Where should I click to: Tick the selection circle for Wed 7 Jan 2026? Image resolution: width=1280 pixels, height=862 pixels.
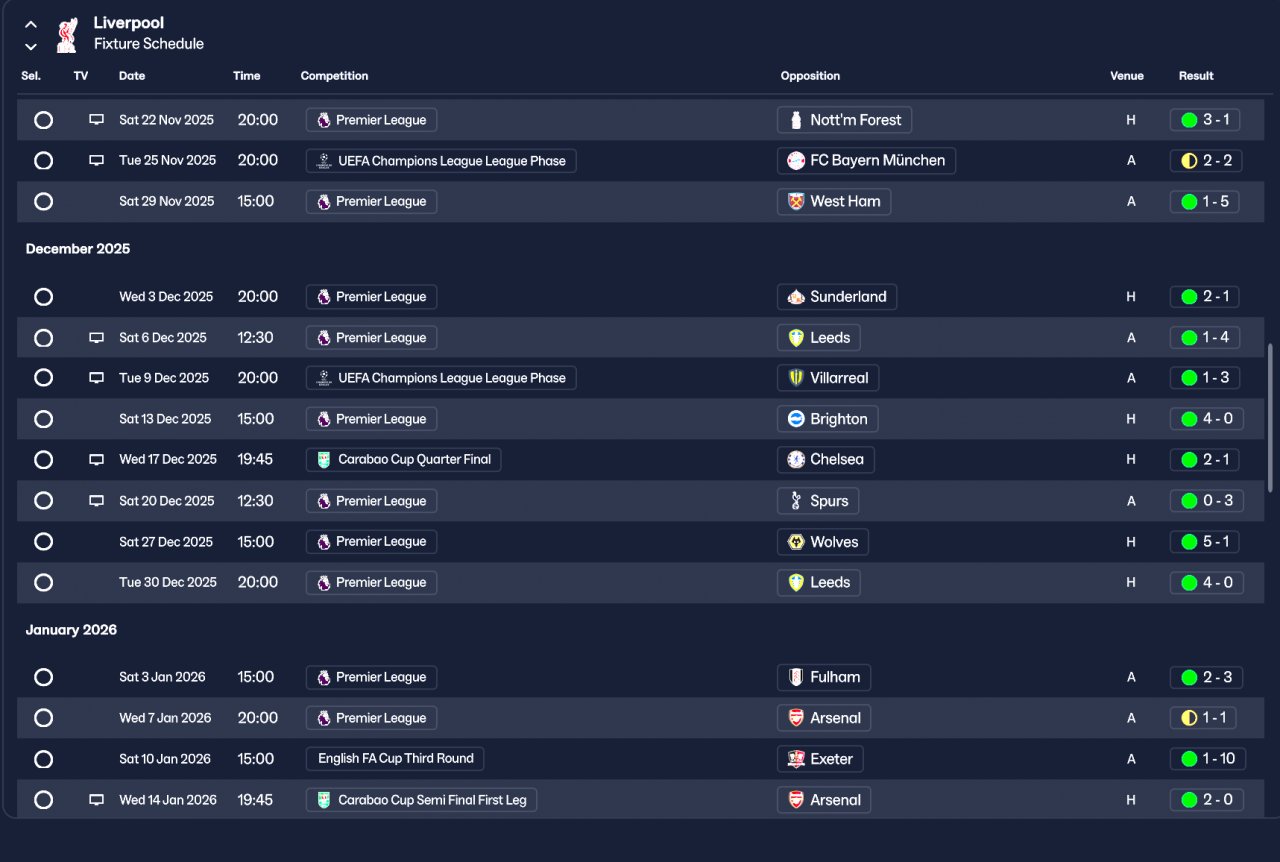point(43,718)
